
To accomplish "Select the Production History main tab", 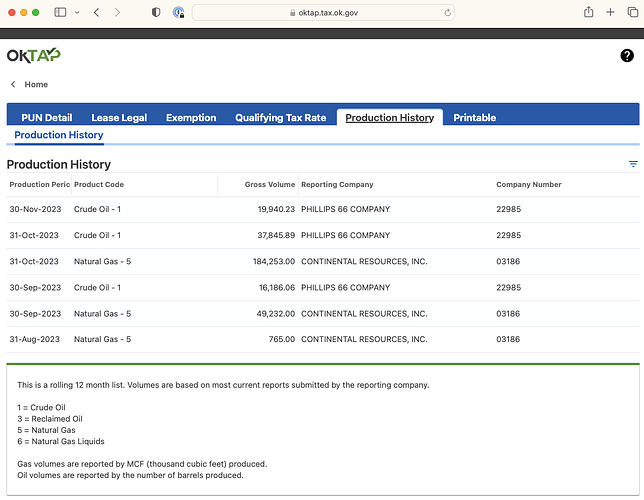I will pos(389,118).
